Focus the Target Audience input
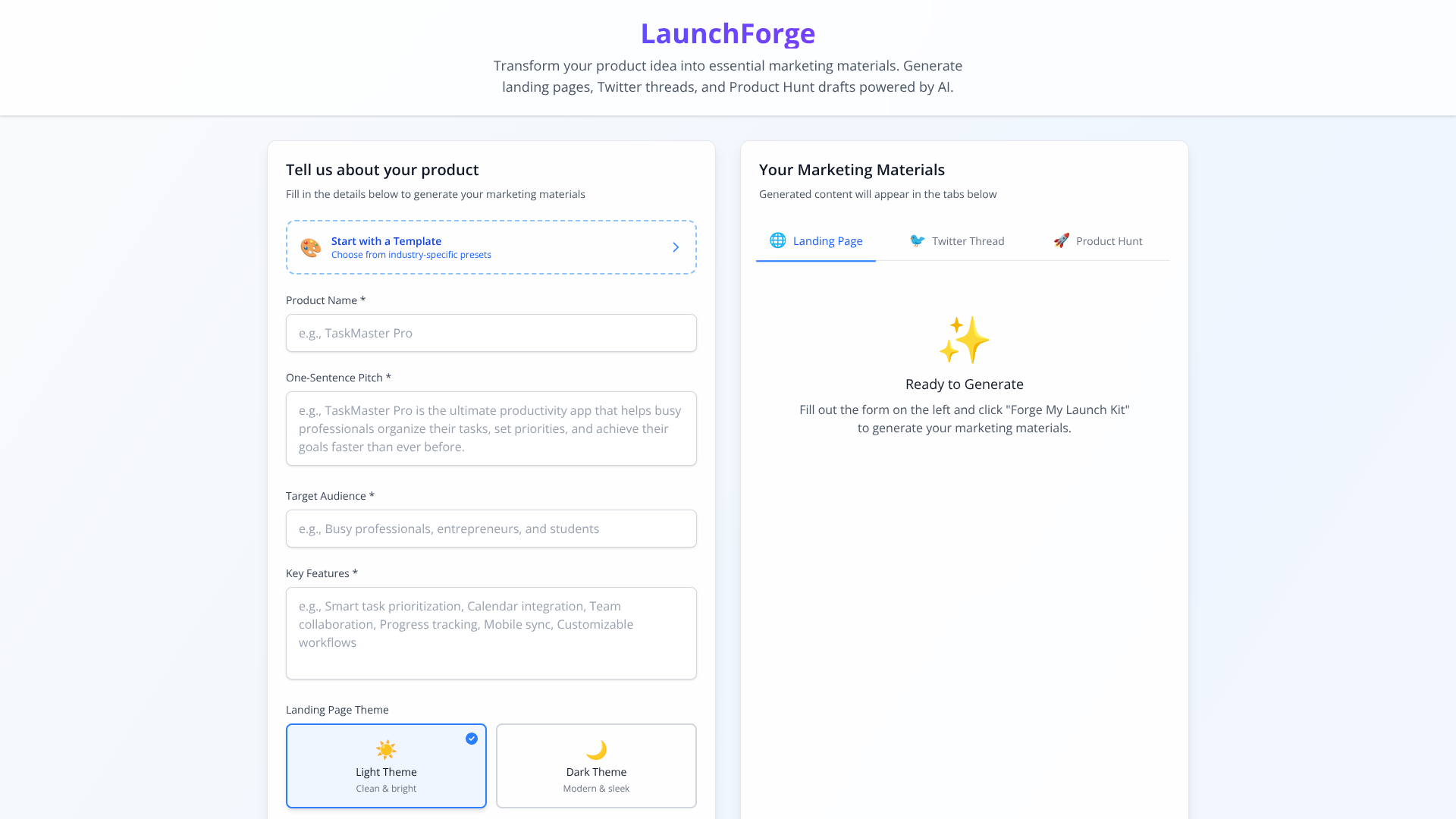Screen dimensions: 1456x819 pyautogui.click(x=491, y=529)
